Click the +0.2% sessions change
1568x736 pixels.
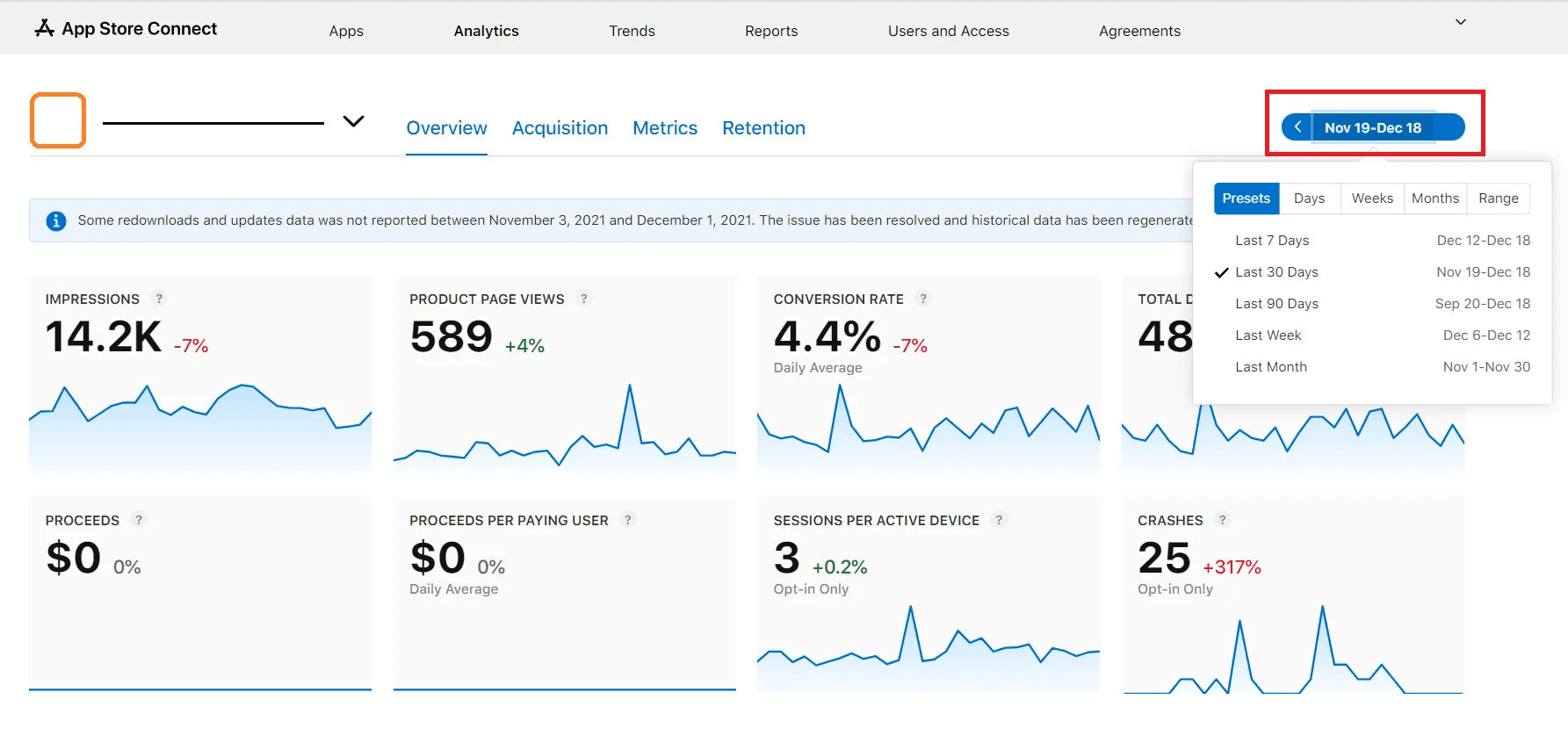point(840,567)
